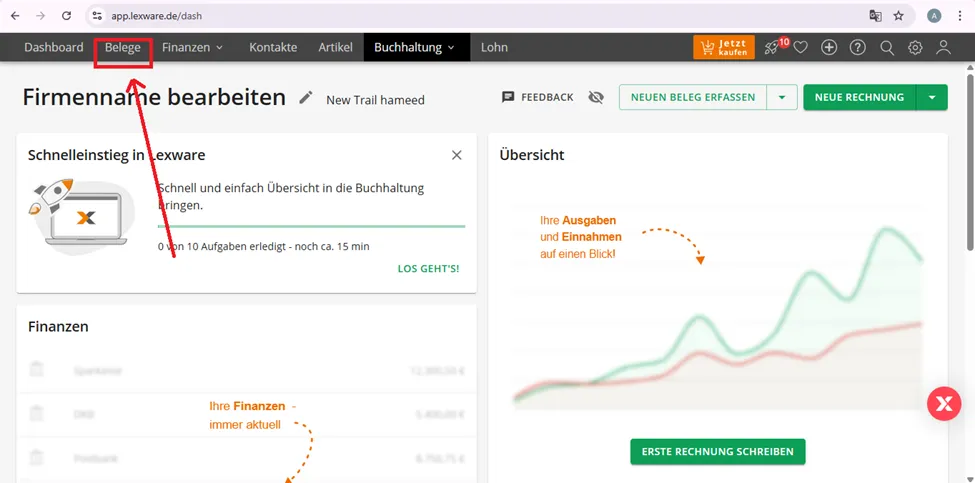Click the Firmenname bearbeiten heading
This screenshot has height=483, width=975.
[x=154, y=98]
